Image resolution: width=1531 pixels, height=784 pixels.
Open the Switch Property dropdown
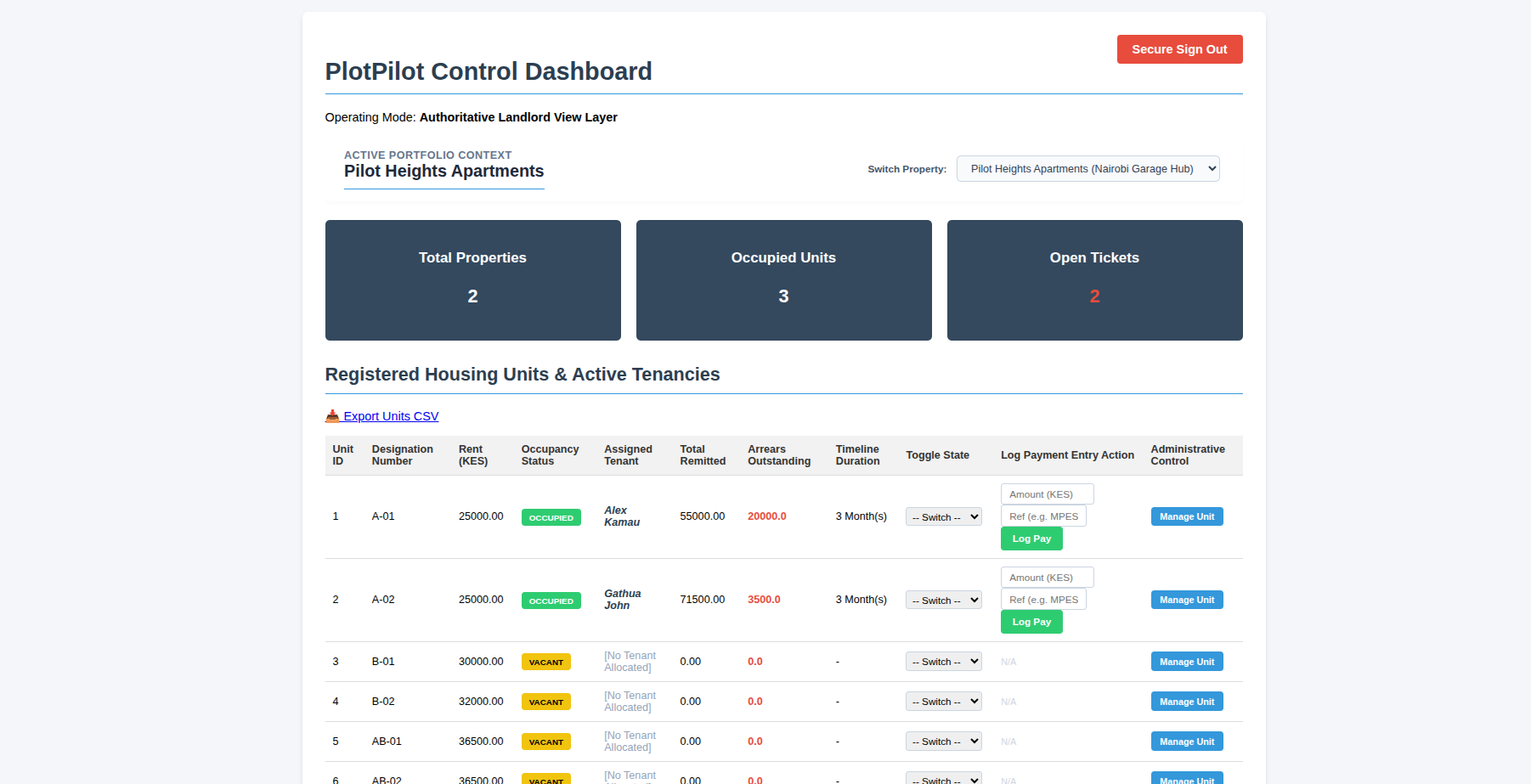tap(1088, 169)
